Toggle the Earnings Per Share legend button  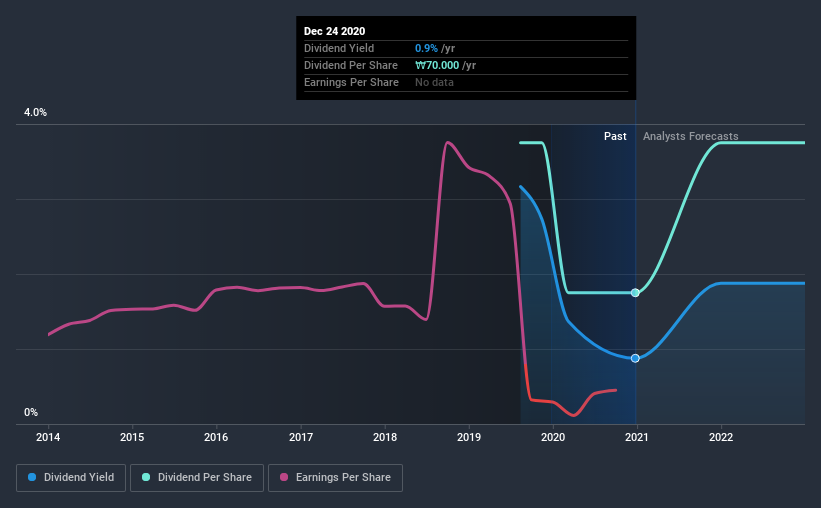click(335, 478)
